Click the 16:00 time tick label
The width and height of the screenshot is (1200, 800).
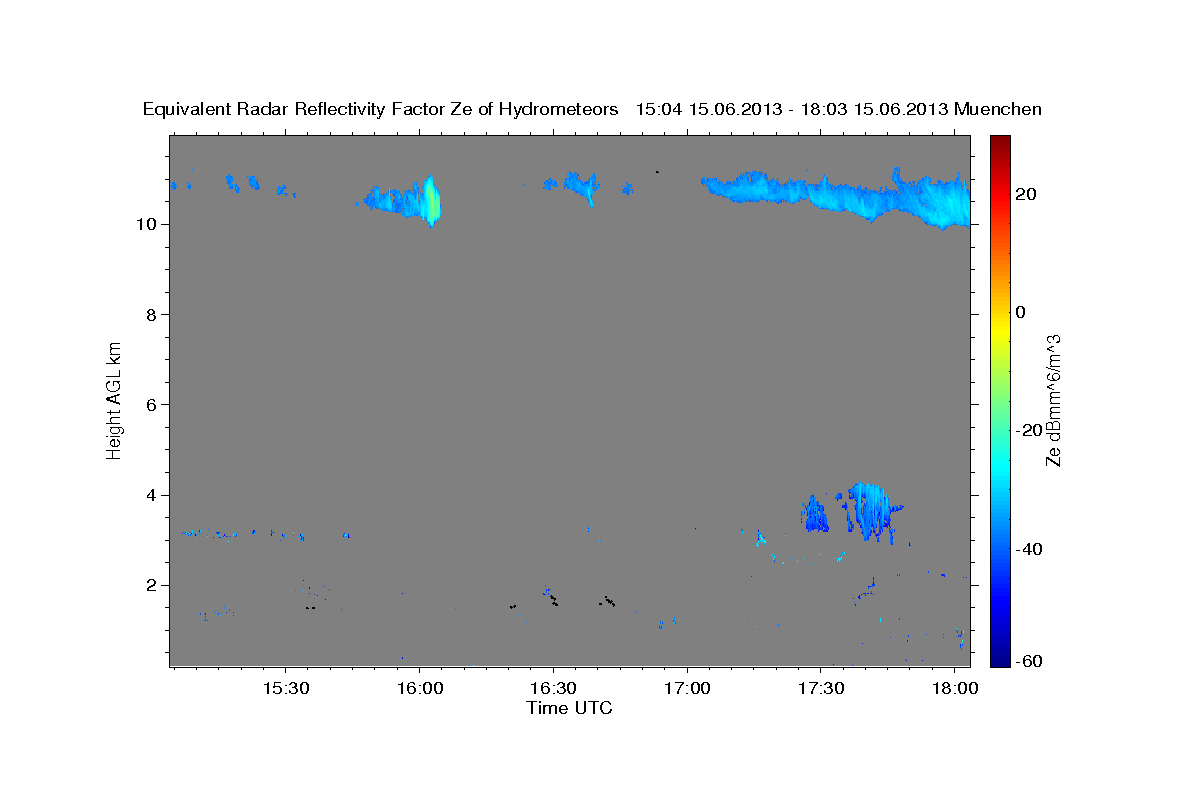tap(419, 688)
